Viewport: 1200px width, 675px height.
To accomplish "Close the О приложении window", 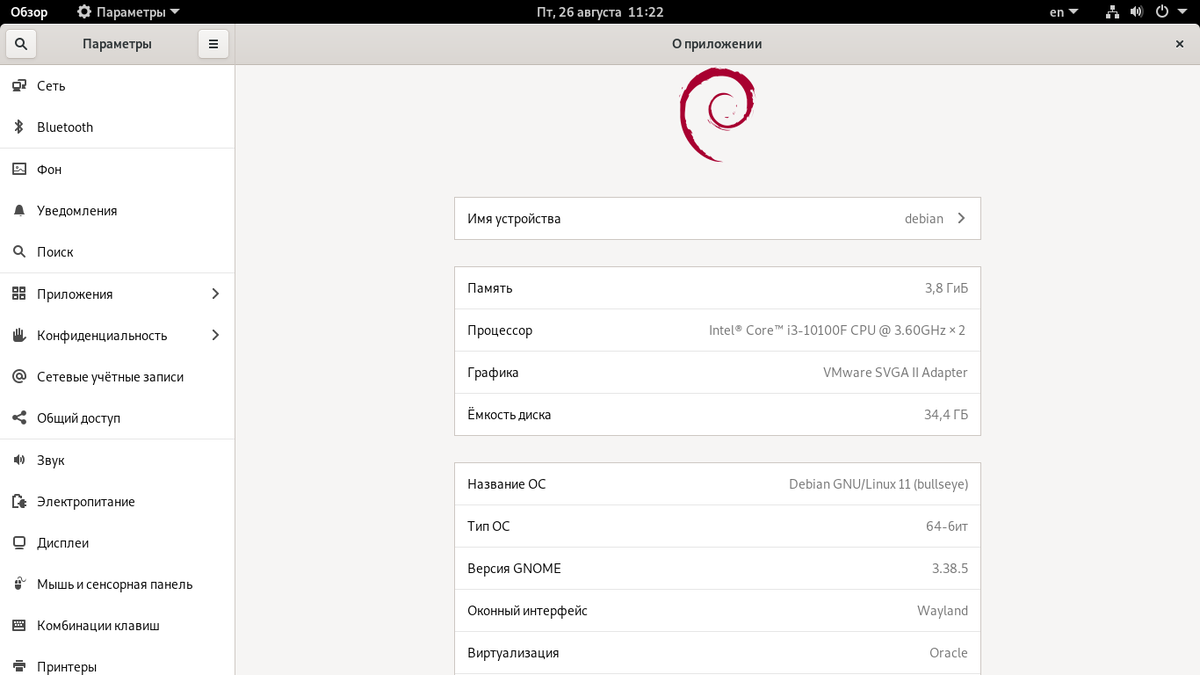I will click(x=1180, y=44).
